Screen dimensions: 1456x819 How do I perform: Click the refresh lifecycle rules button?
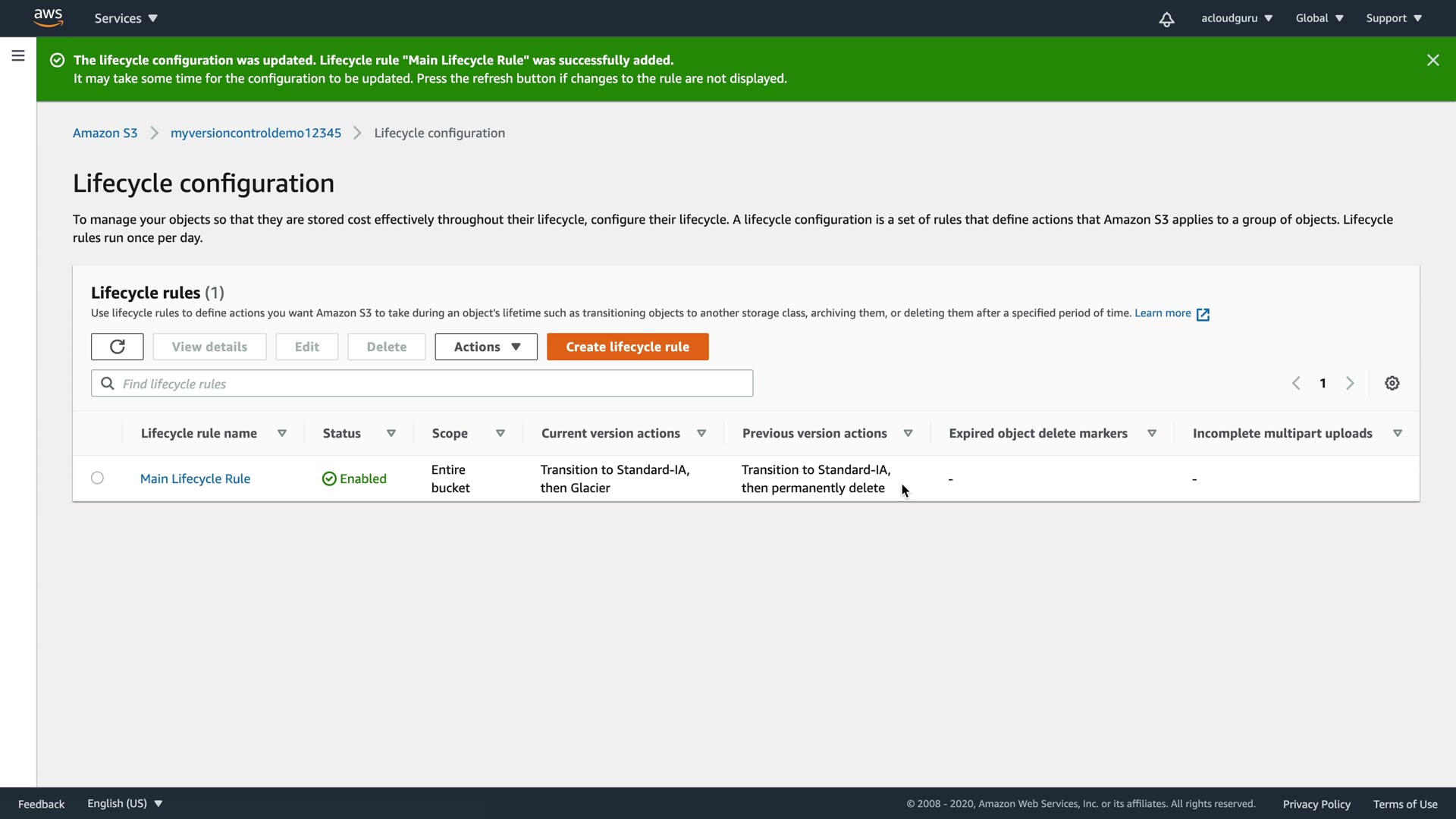tap(117, 347)
